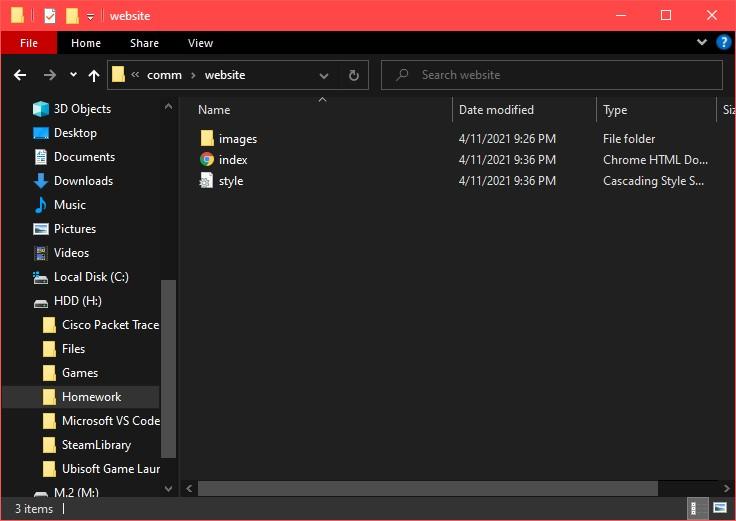Select the index Chrome HTML file
This screenshot has height=521, width=736.
click(233, 160)
